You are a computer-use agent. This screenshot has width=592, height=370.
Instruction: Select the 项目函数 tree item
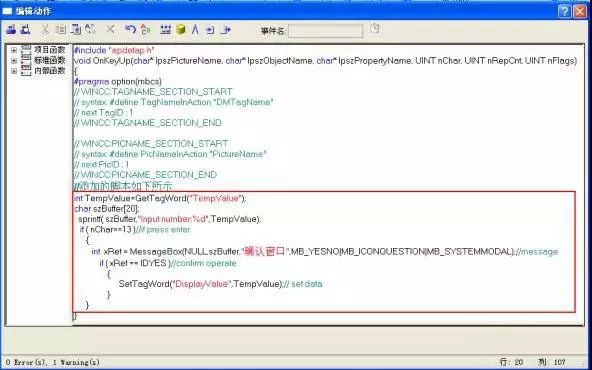pos(49,50)
